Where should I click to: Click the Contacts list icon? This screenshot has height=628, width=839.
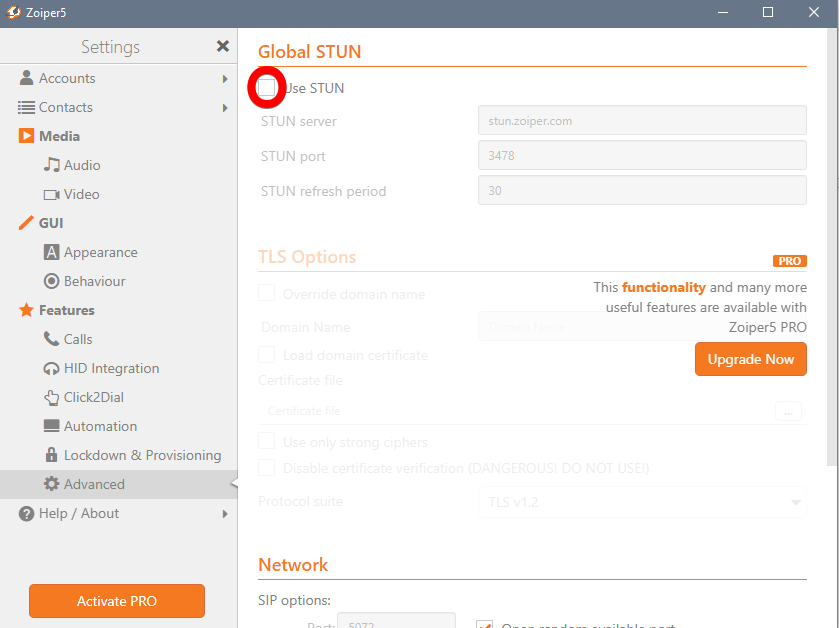pos(26,107)
